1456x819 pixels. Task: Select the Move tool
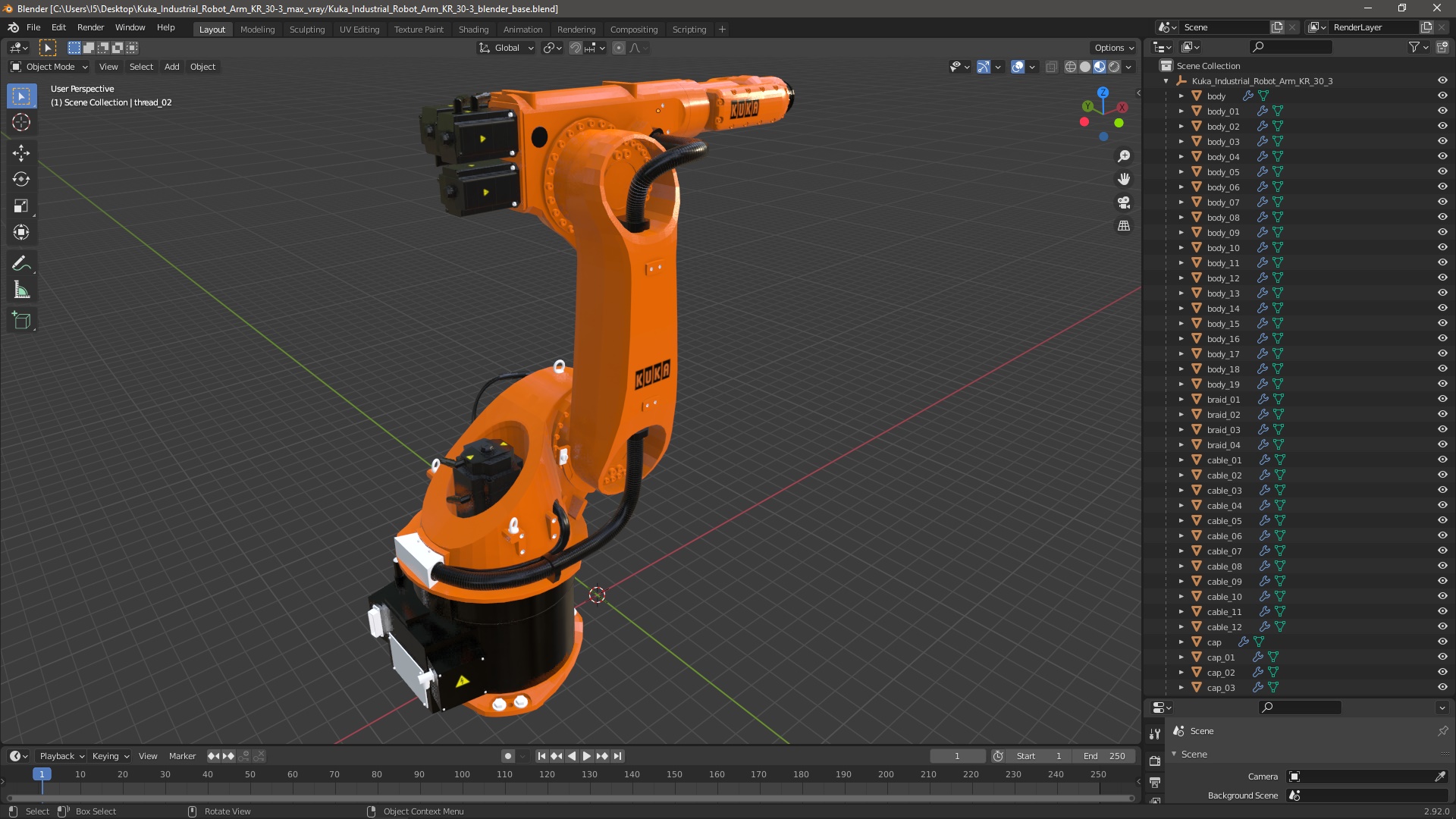[x=21, y=153]
